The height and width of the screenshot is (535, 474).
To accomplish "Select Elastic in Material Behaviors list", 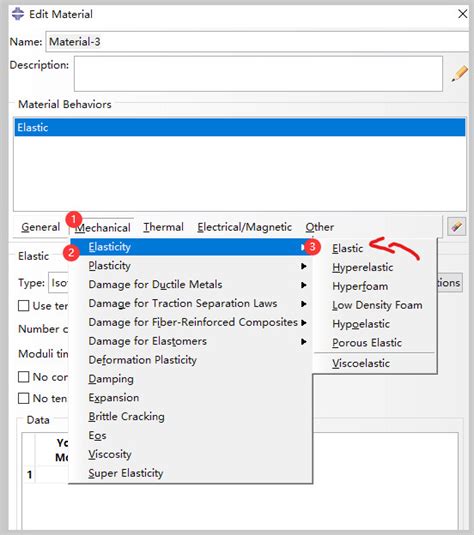I will click(240, 127).
